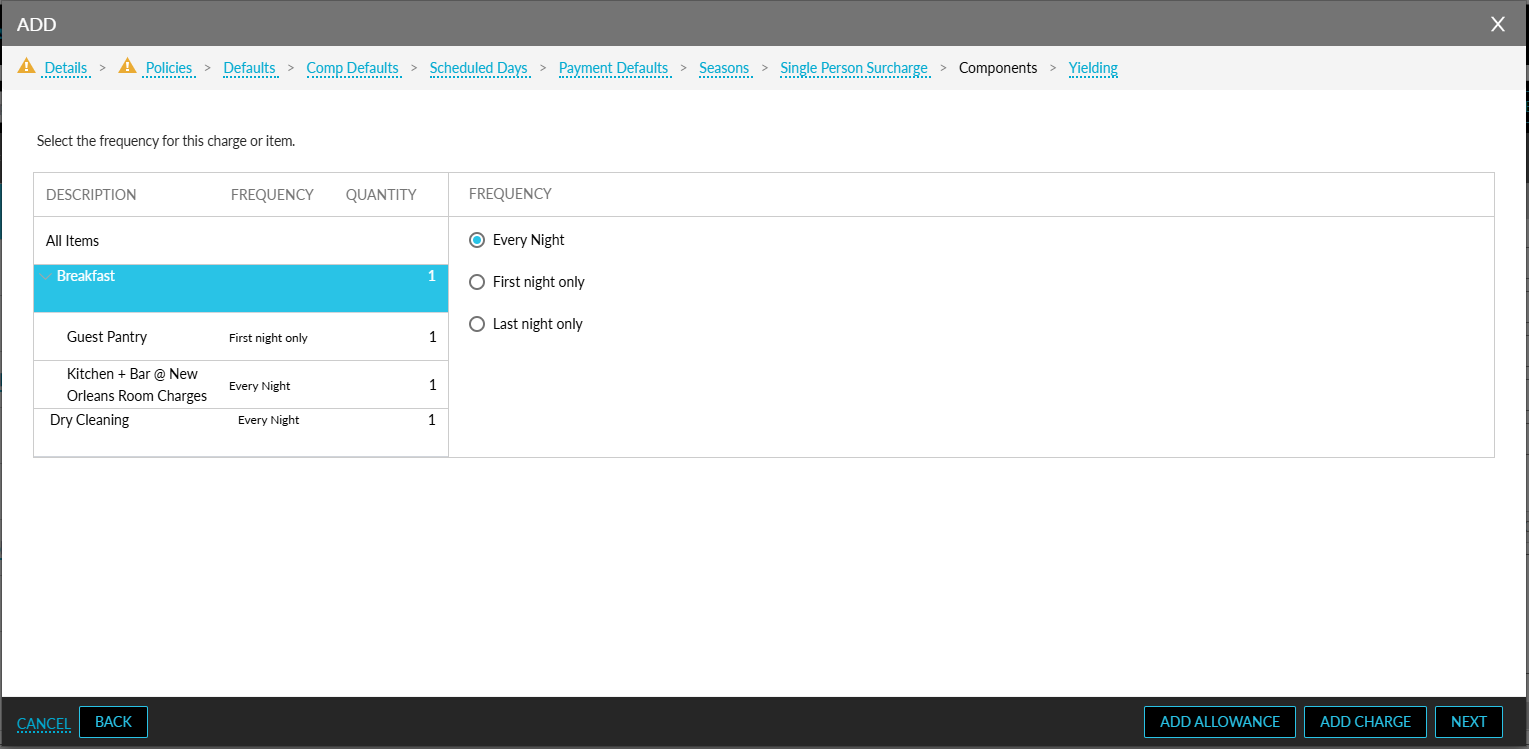
Task: Choose Last night only frequency
Action: 477,324
